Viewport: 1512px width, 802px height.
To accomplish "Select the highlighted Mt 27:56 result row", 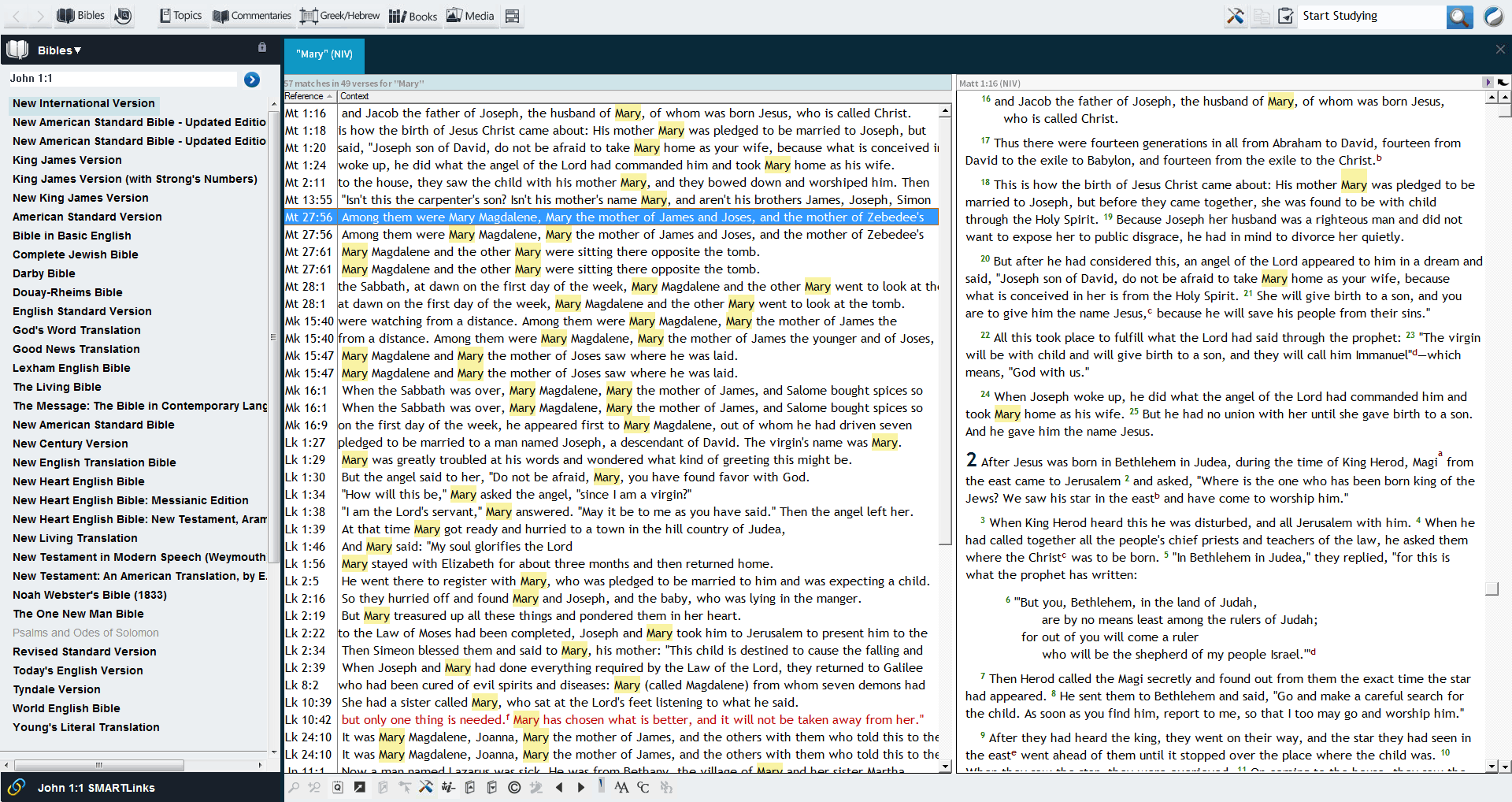I will coord(611,217).
